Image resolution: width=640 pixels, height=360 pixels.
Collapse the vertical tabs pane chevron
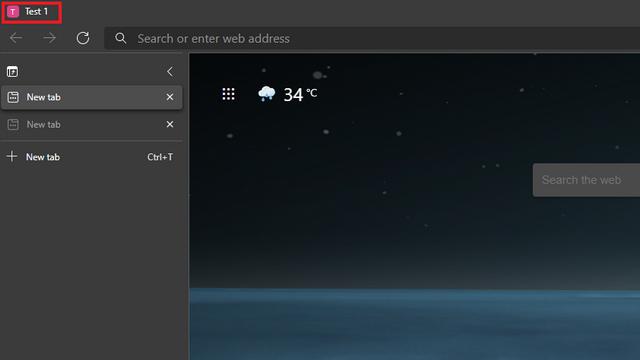click(x=170, y=72)
